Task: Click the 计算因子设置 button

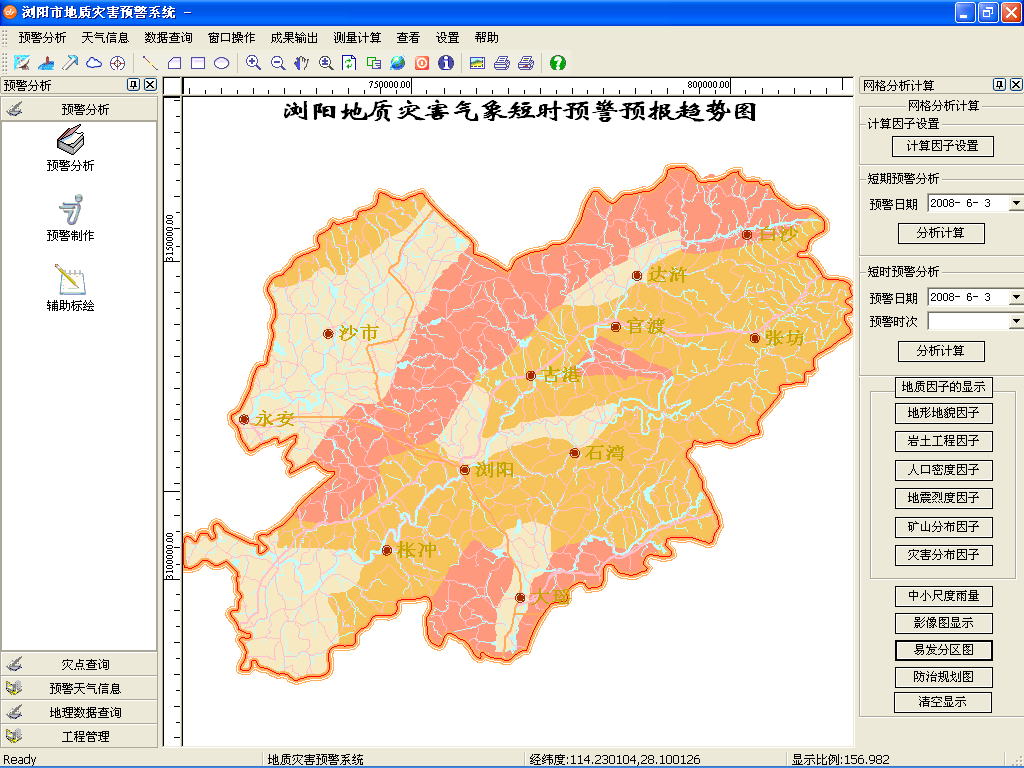Action: 942,146
